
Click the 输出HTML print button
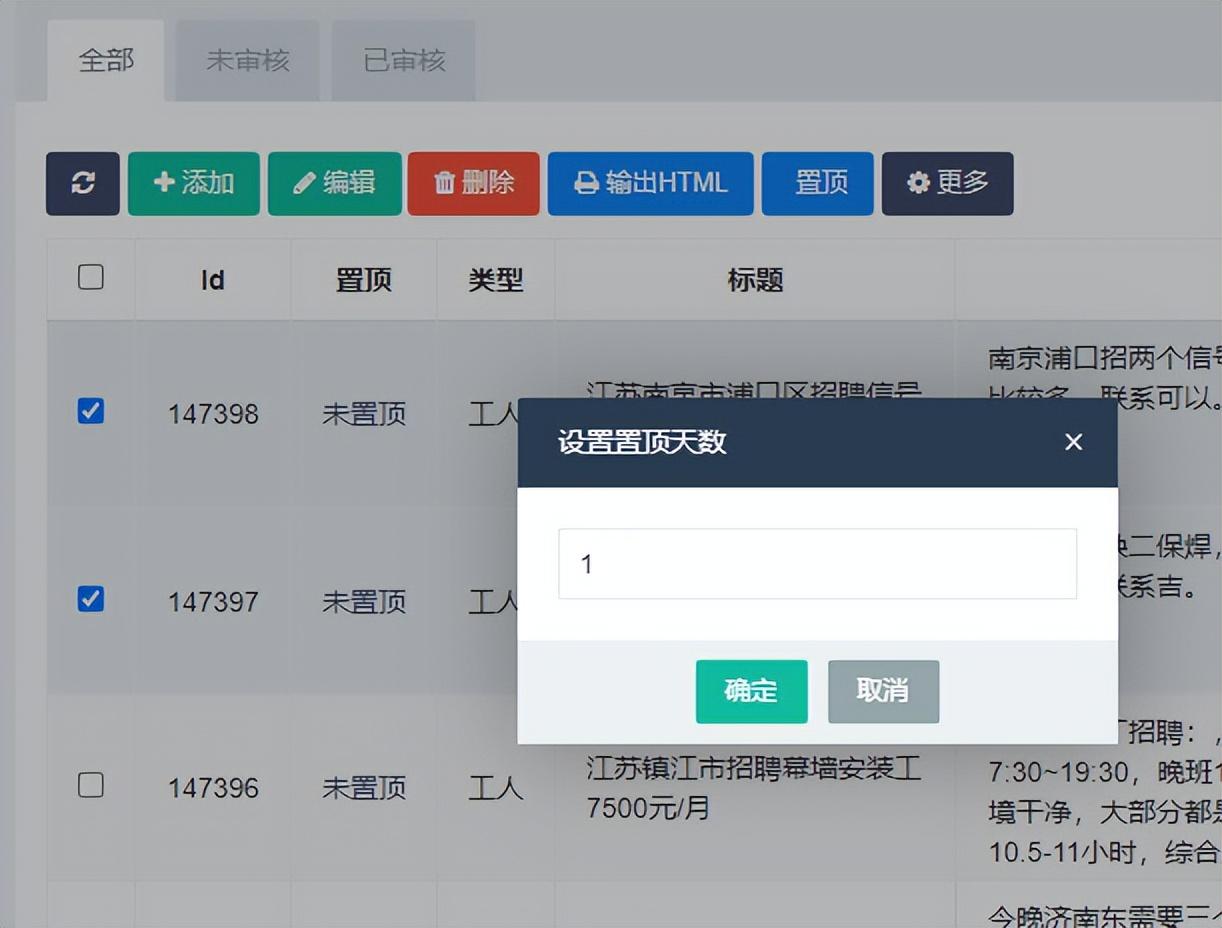(651, 184)
